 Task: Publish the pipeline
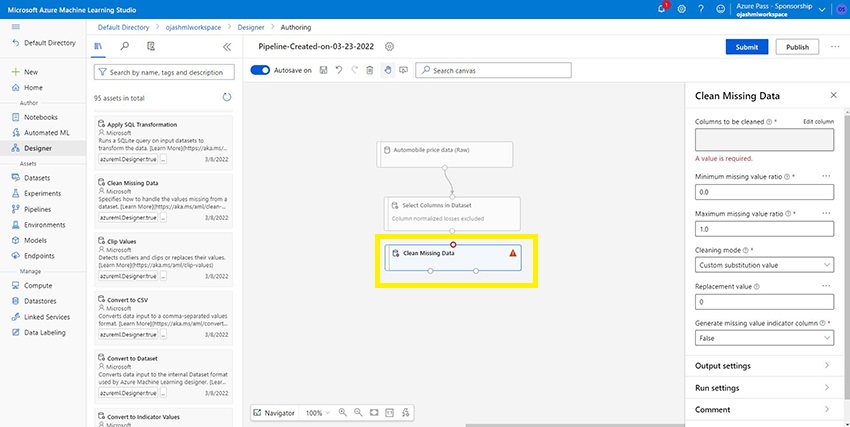(x=797, y=47)
